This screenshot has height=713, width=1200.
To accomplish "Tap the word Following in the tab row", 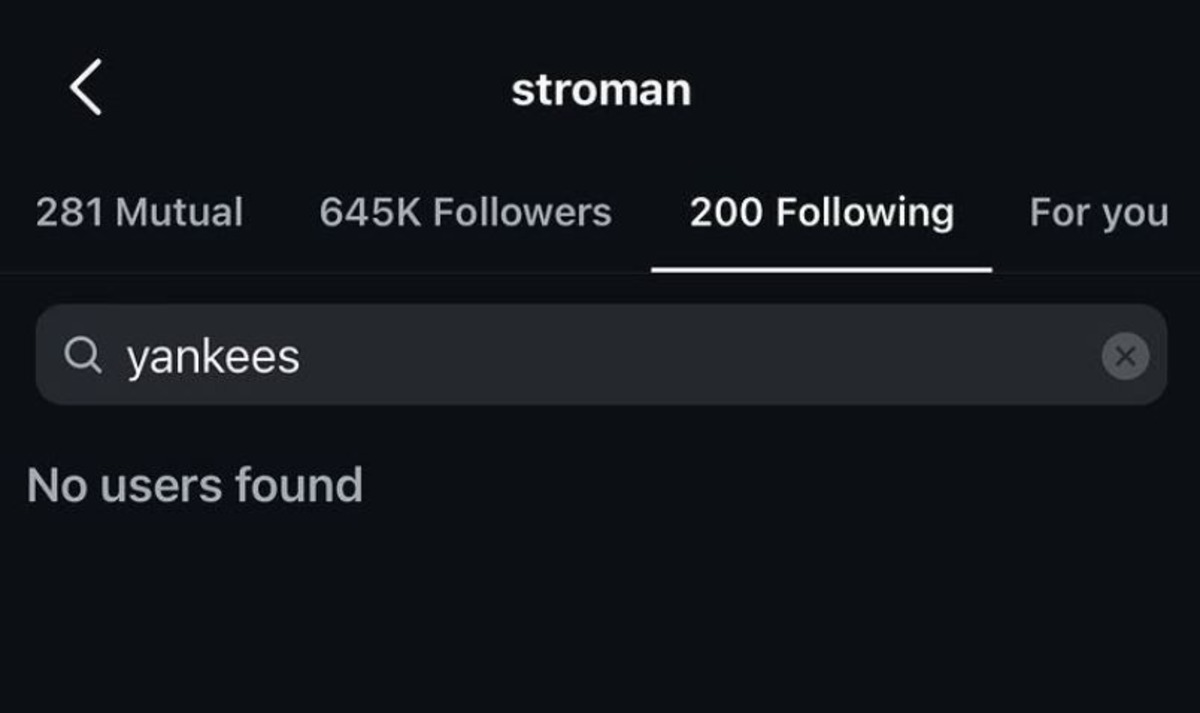I will tap(865, 212).
